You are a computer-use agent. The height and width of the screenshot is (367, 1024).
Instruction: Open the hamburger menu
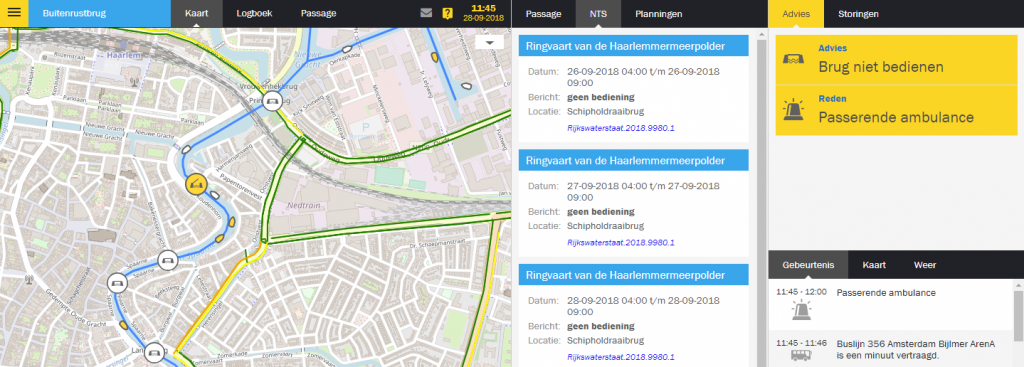click(14, 13)
